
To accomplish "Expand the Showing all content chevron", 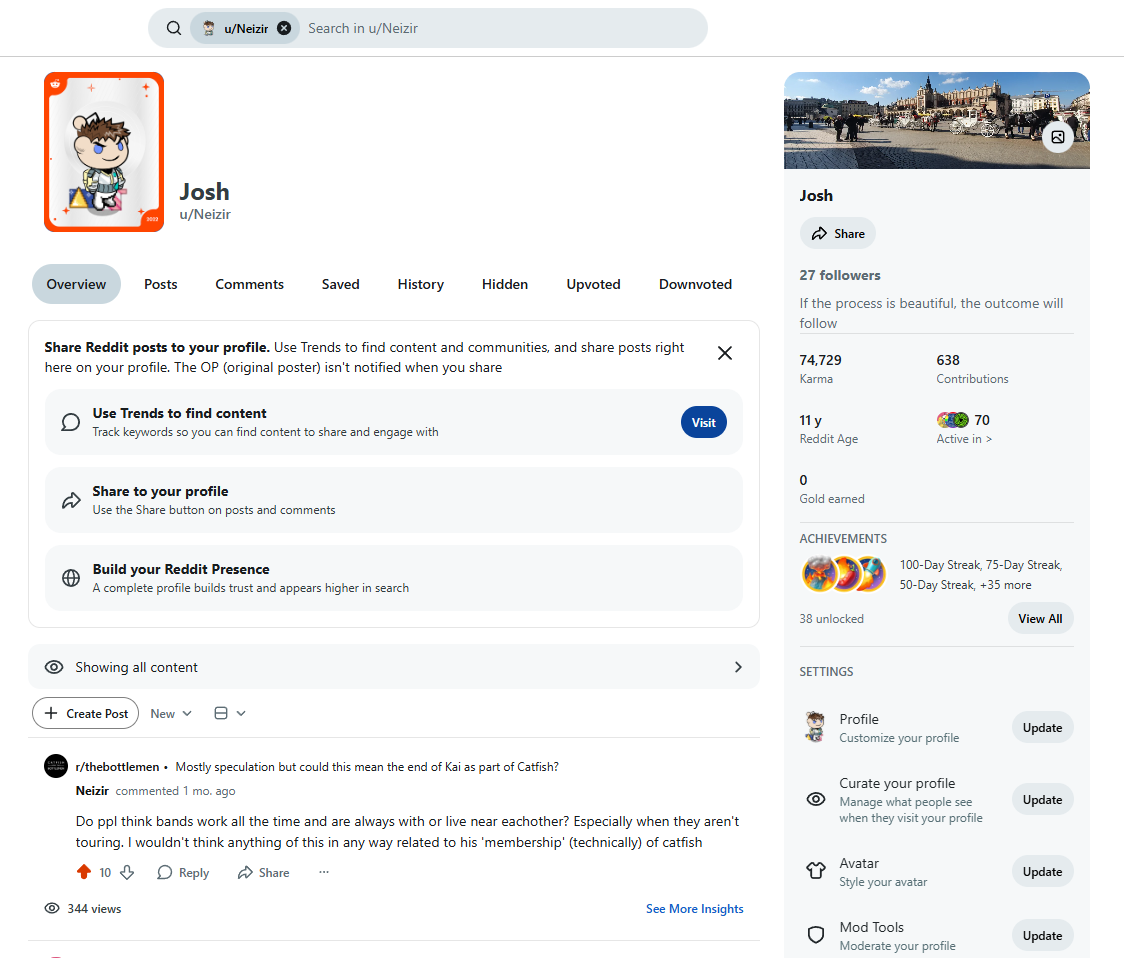I will coord(738,667).
